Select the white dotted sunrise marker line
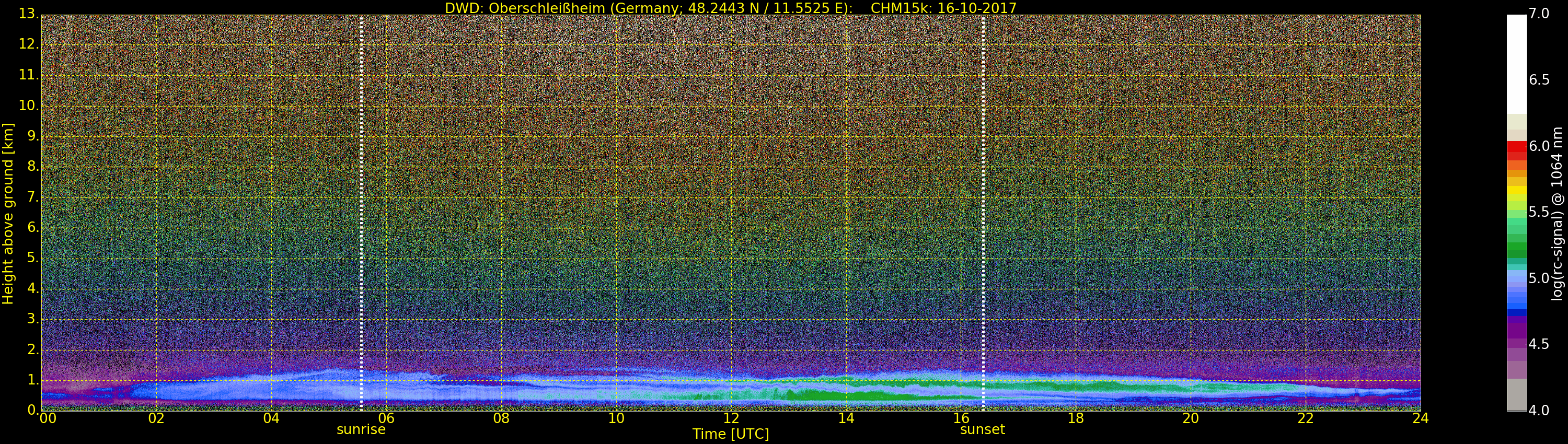This screenshot has height=444, width=1568. (x=361, y=213)
